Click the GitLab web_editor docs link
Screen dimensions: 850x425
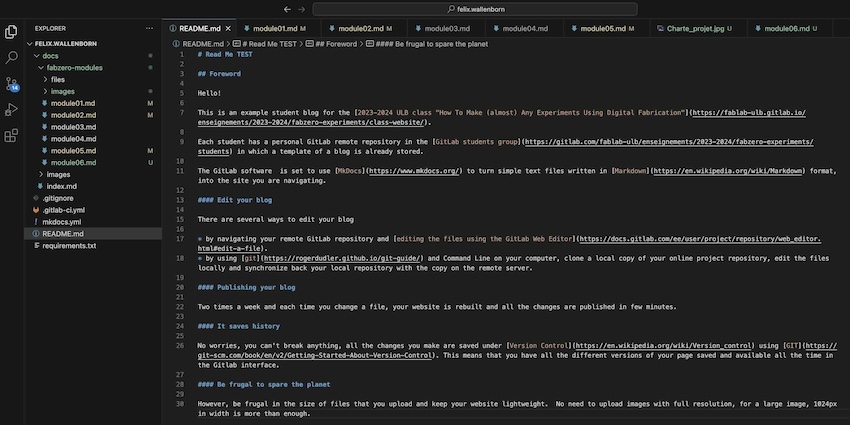(x=700, y=239)
